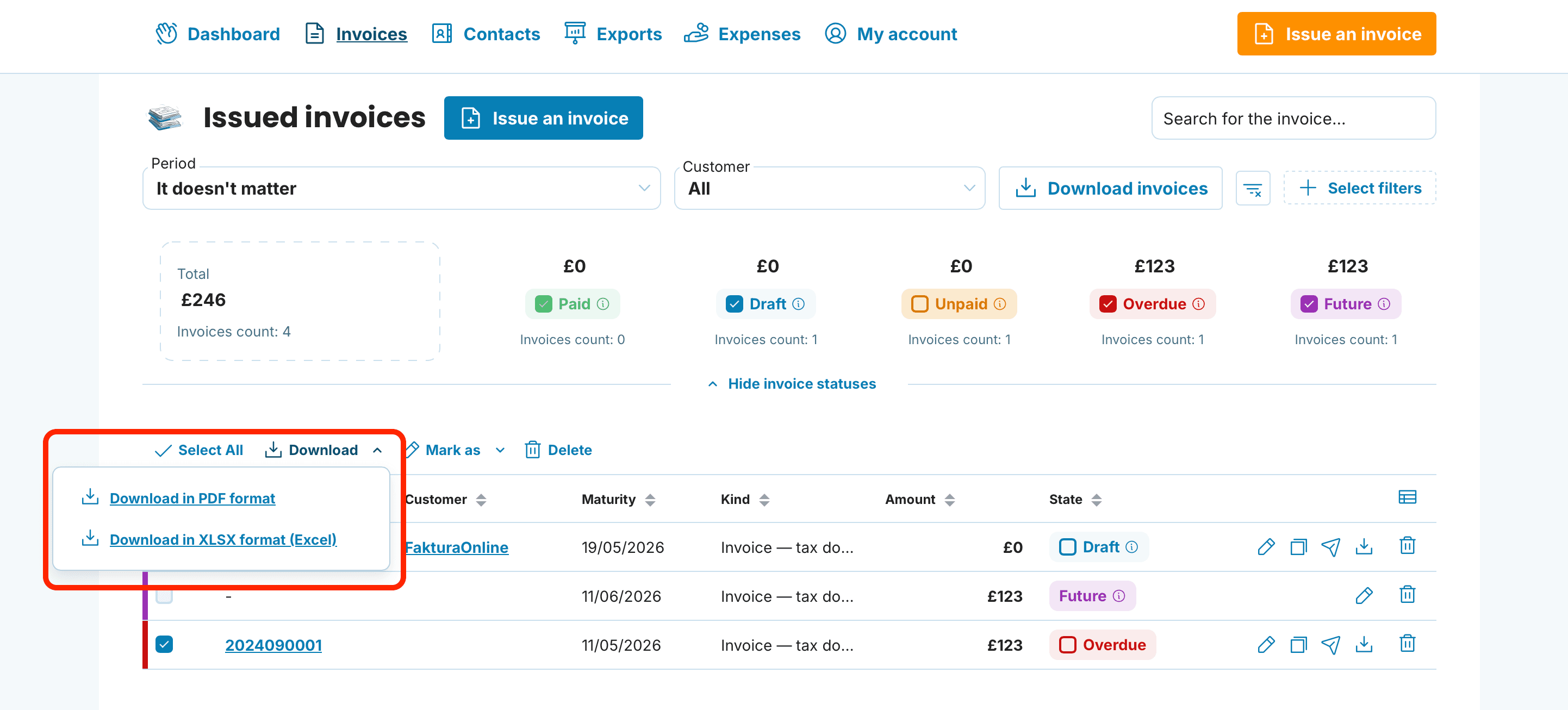Image resolution: width=1568 pixels, height=710 pixels.
Task: Open My account in top navigation
Action: click(891, 34)
